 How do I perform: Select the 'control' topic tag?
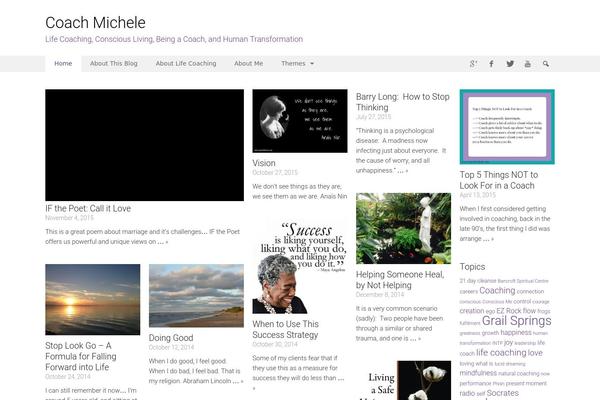pyautogui.click(x=522, y=302)
